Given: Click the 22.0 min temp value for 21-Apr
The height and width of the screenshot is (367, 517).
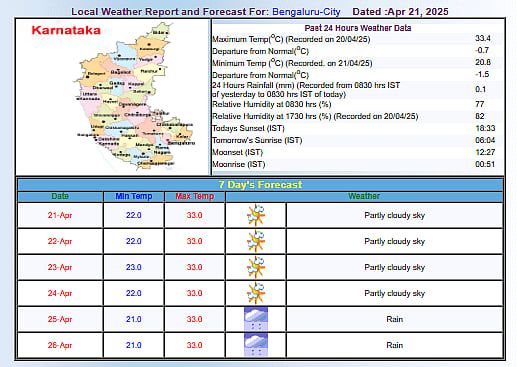Looking at the screenshot, I should (134, 215).
